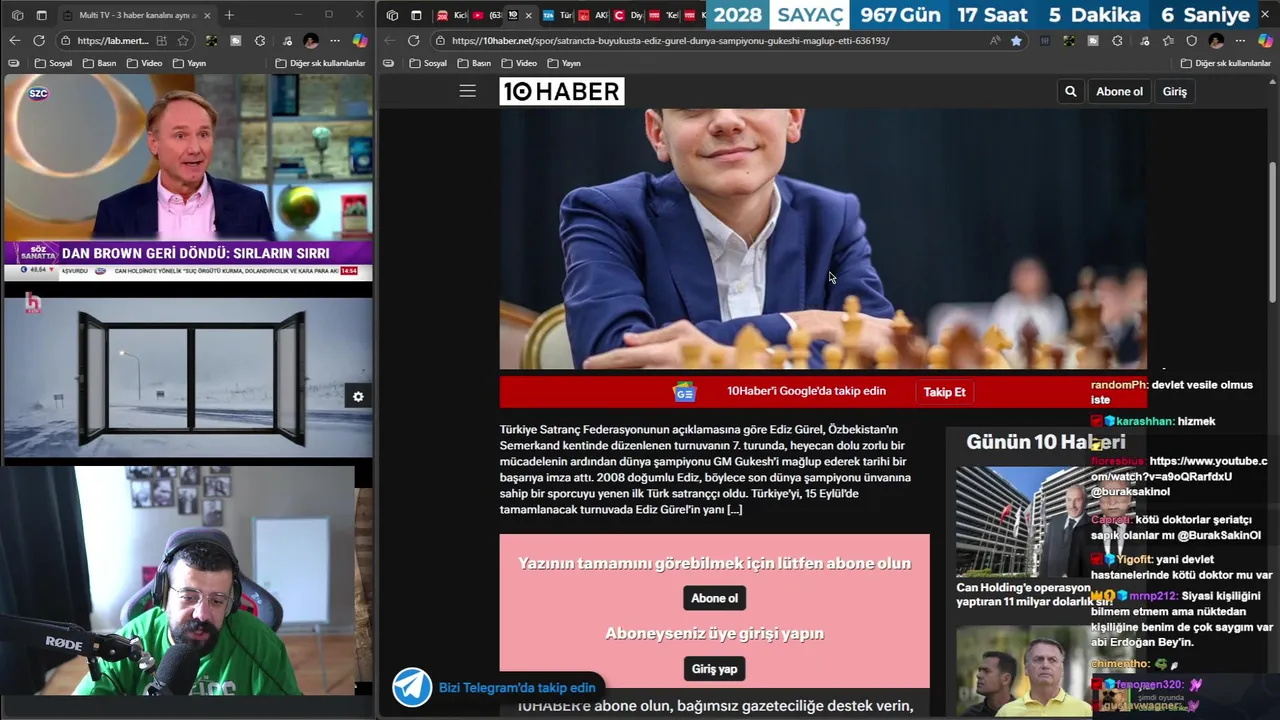This screenshot has height=720, width=1280.
Task: Expand Video bookmark folder in Multi TV window
Action: tap(144, 63)
